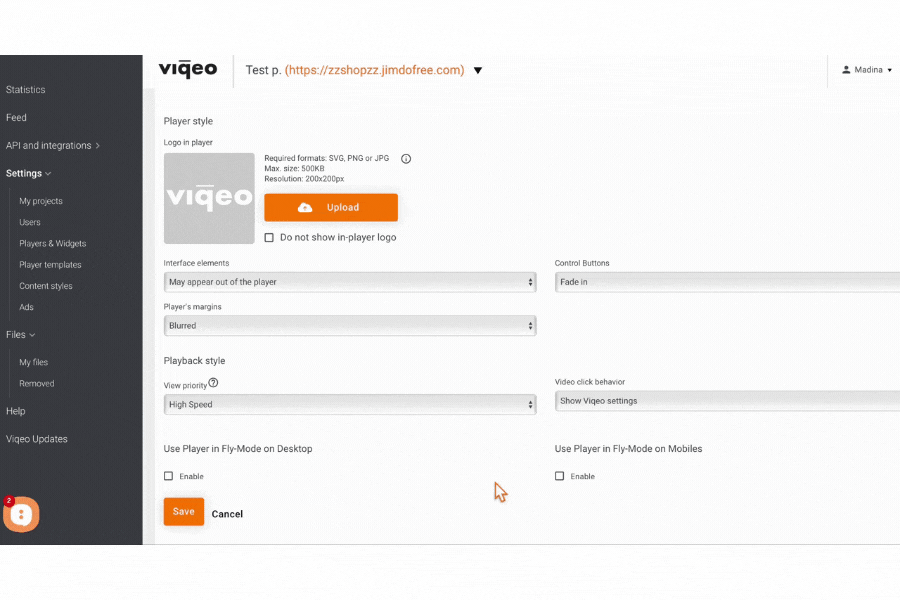This screenshot has height=600, width=900.
Task: Click the notification badge on the chat widget
Action: pyautogui.click(x=8, y=500)
